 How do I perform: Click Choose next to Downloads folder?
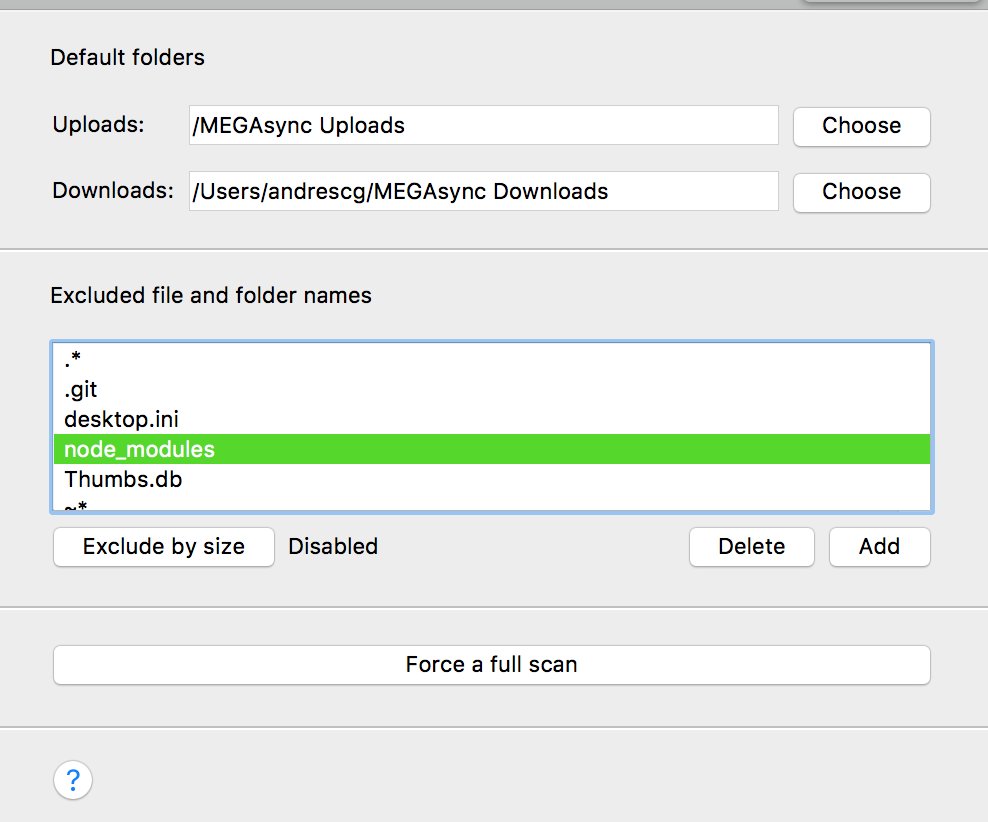click(861, 192)
